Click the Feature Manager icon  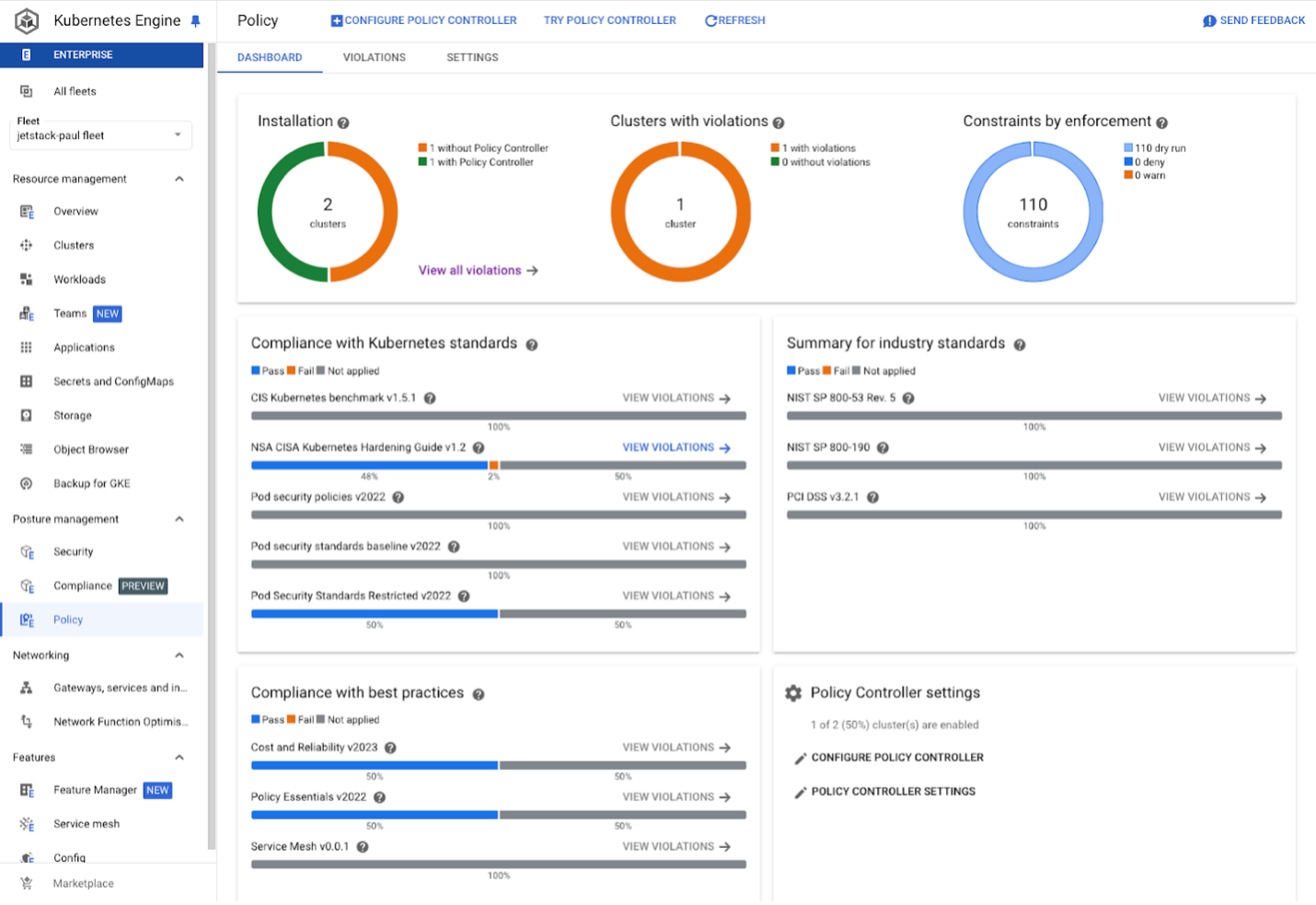27,791
